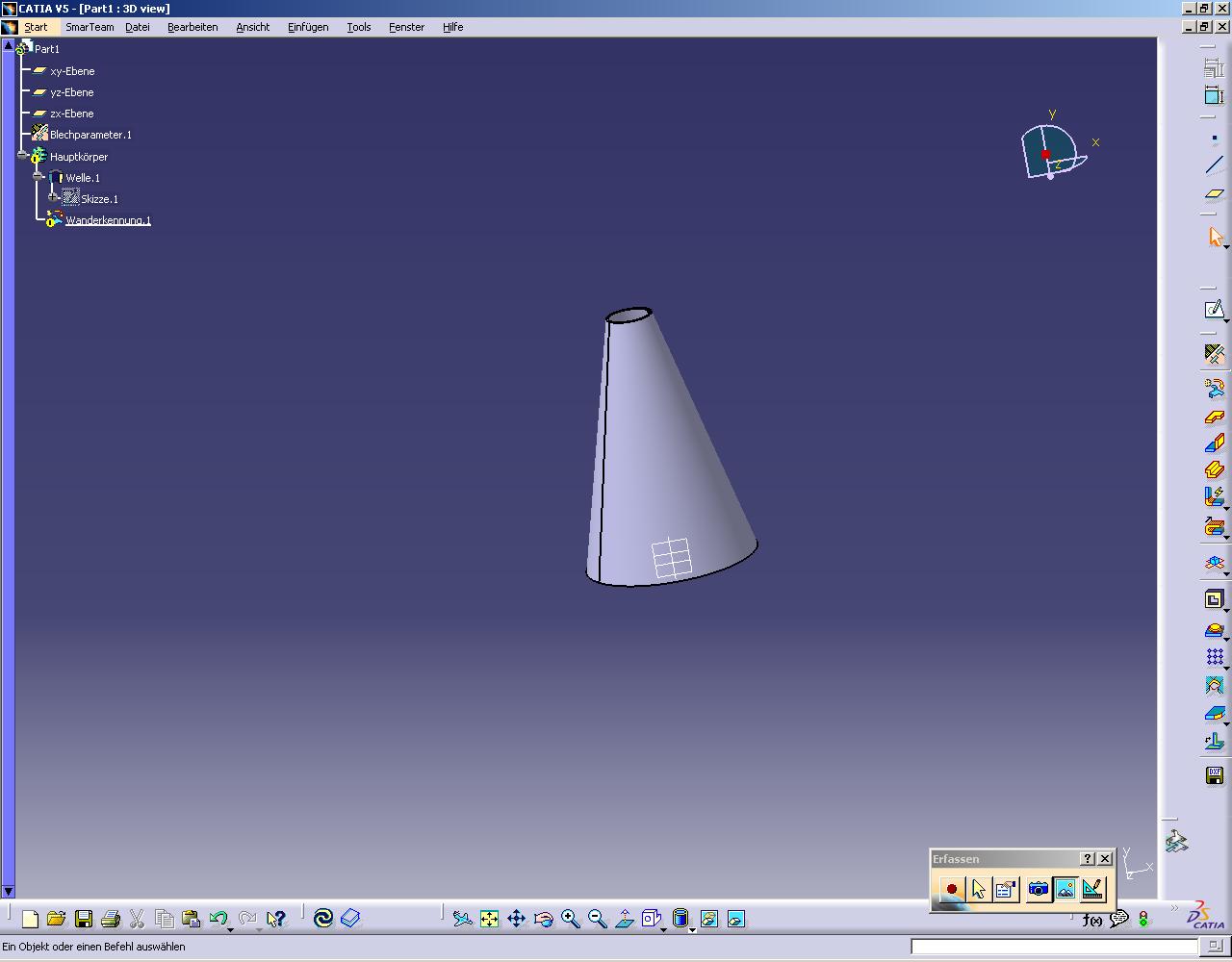The height and width of the screenshot is (962, 1232).
Task: Copy selection using the Copy icon
Action: coord(164,919)
